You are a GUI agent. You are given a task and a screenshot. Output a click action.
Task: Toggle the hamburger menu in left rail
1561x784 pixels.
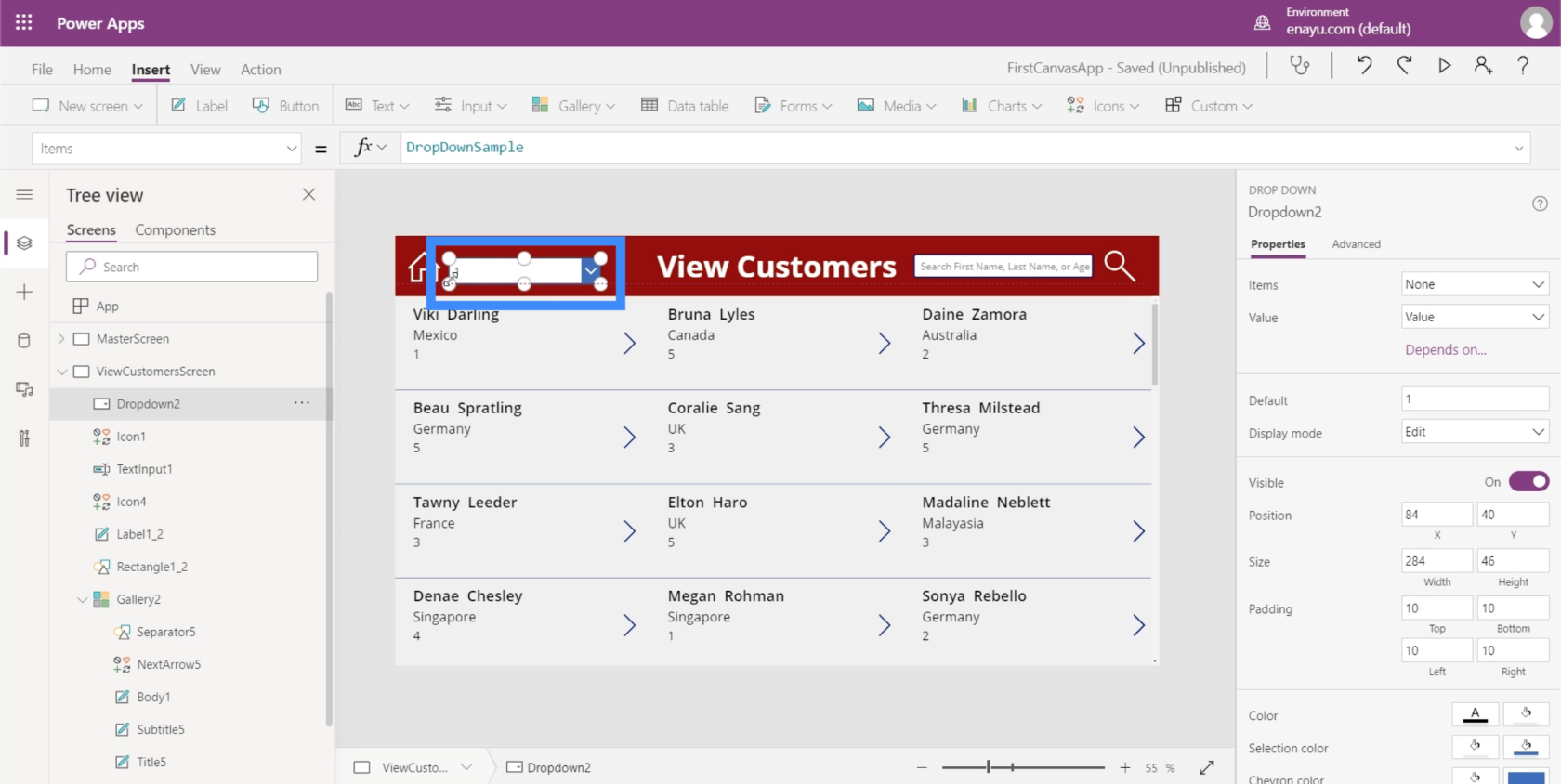[25, 194]
